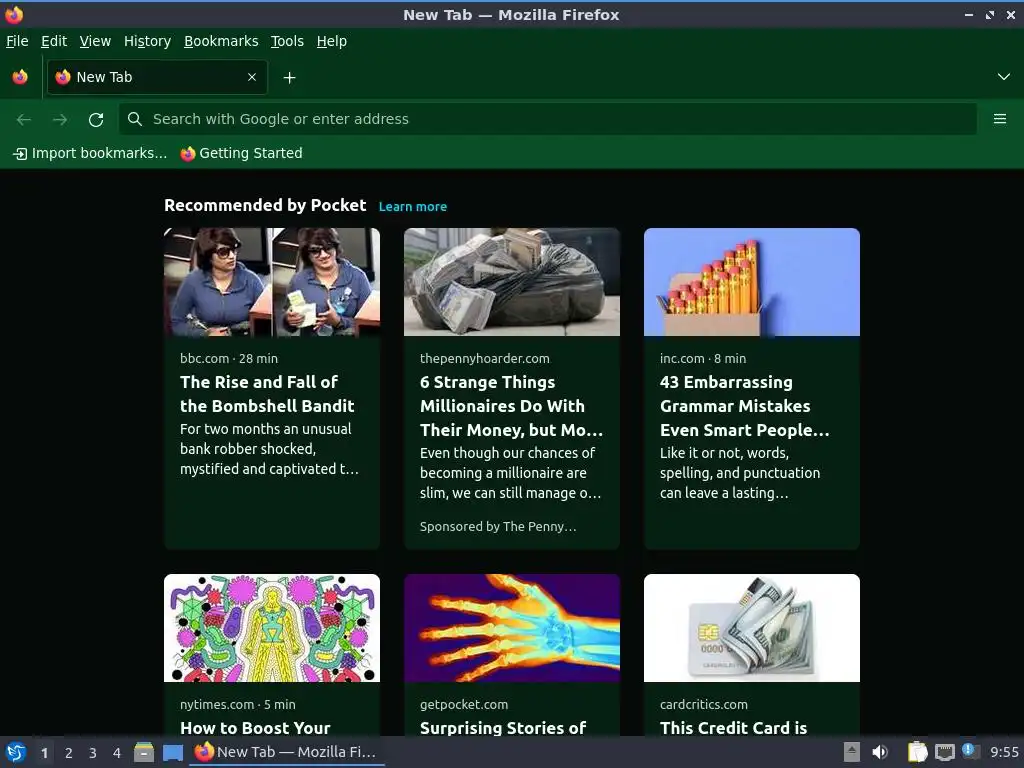Viewport: 1024px width, 768px height.
Task: Open the credit card and cash thumbnail
Action: [x=752, y=628]
